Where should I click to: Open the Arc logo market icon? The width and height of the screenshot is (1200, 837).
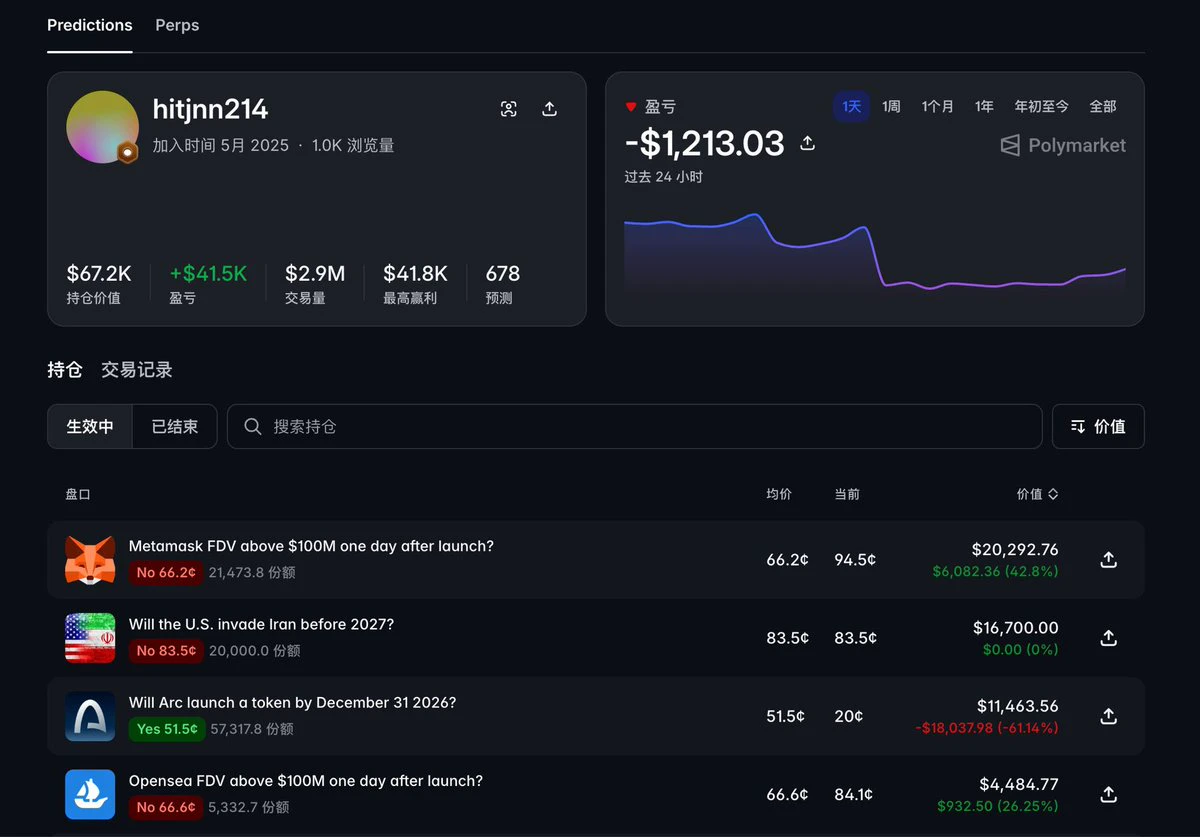(x=90, y=716)
